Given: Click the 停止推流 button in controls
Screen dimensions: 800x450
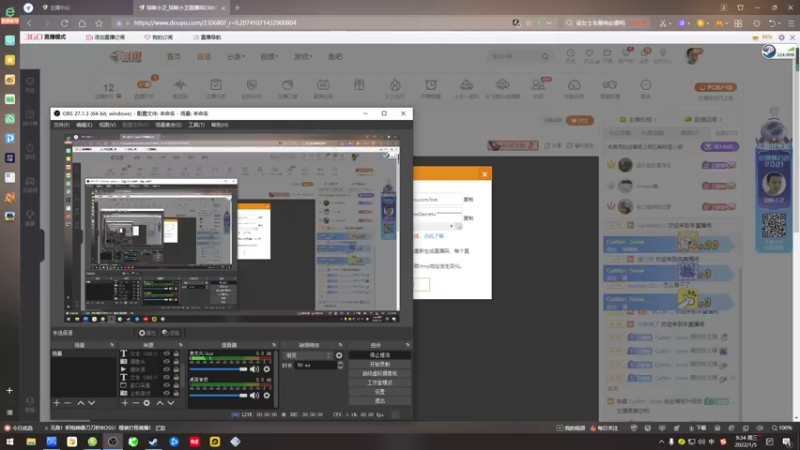Looking at the screenshot, I should pyautogui.click(x=380, y=355).
